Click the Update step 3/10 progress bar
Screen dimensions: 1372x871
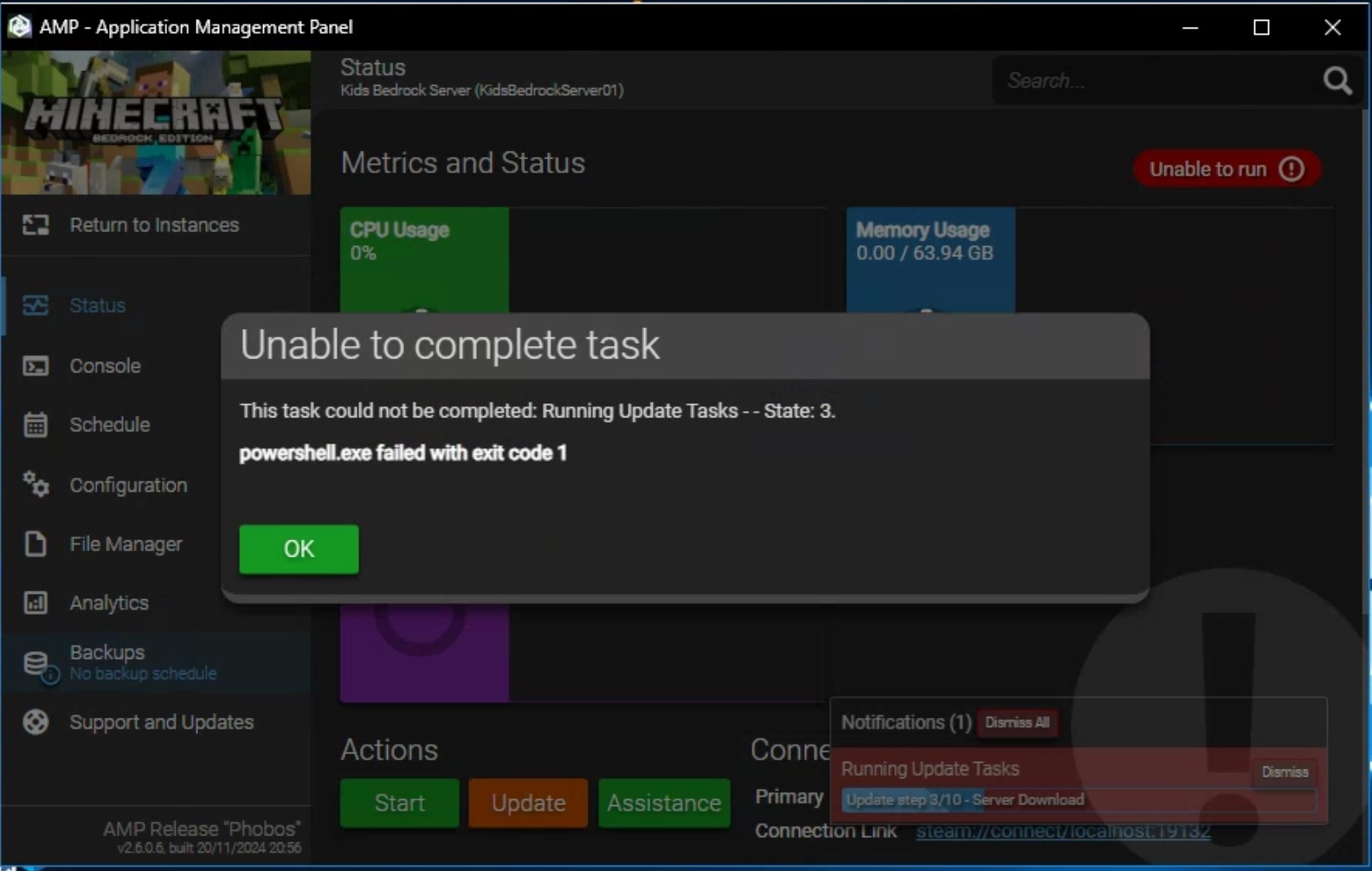[1079, 800]
